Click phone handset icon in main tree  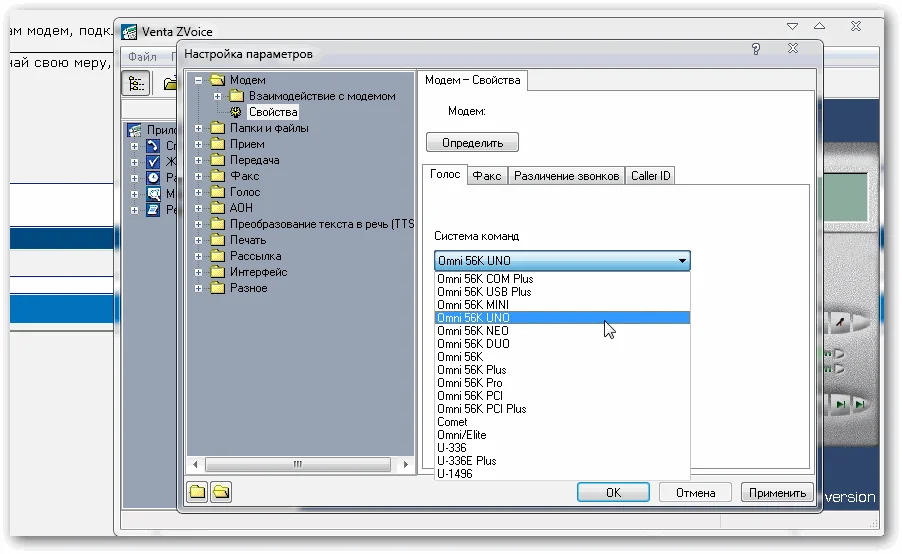[x=153, y=146]
